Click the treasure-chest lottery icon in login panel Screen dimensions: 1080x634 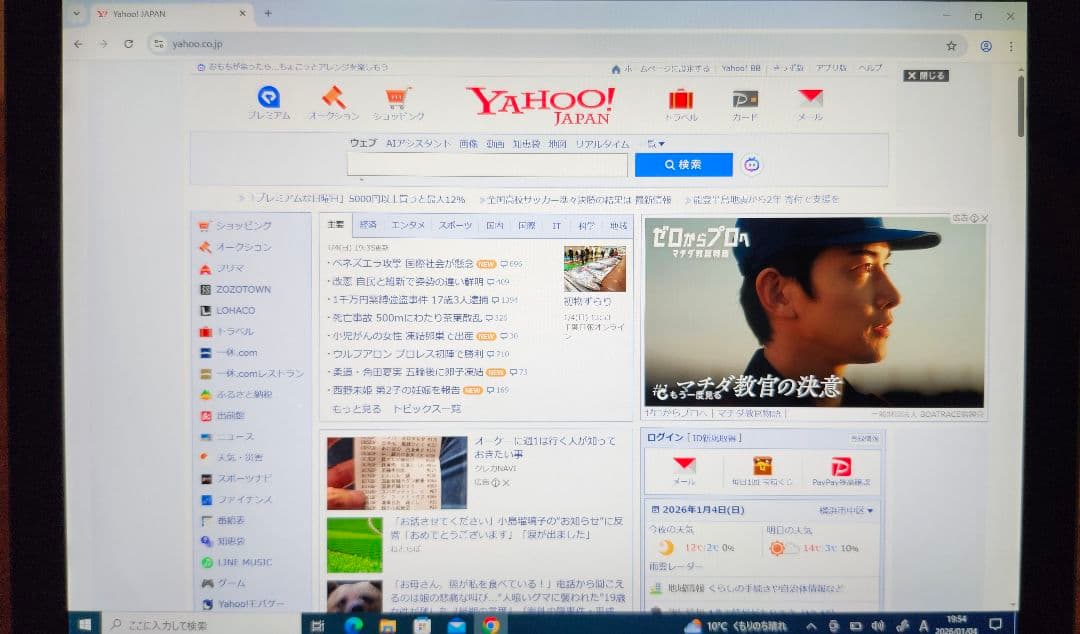tap(765, 464)
